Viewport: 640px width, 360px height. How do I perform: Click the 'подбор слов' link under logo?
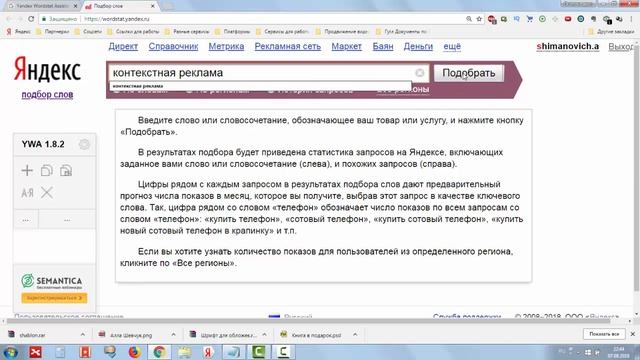[x=47, y=95]
